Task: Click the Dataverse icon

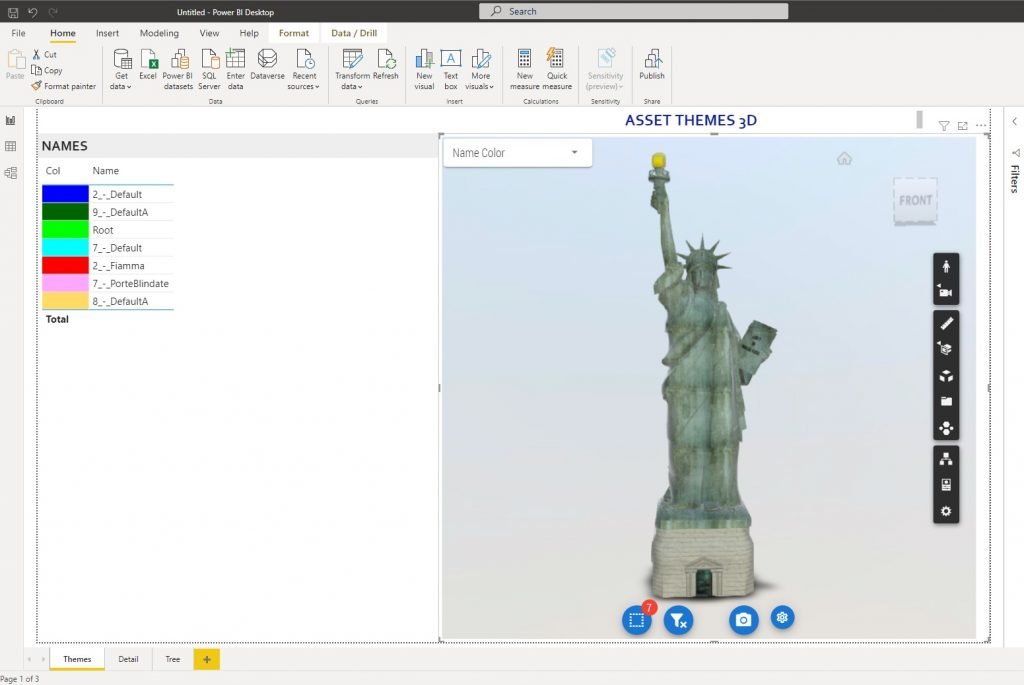Action: click(267, 65)
